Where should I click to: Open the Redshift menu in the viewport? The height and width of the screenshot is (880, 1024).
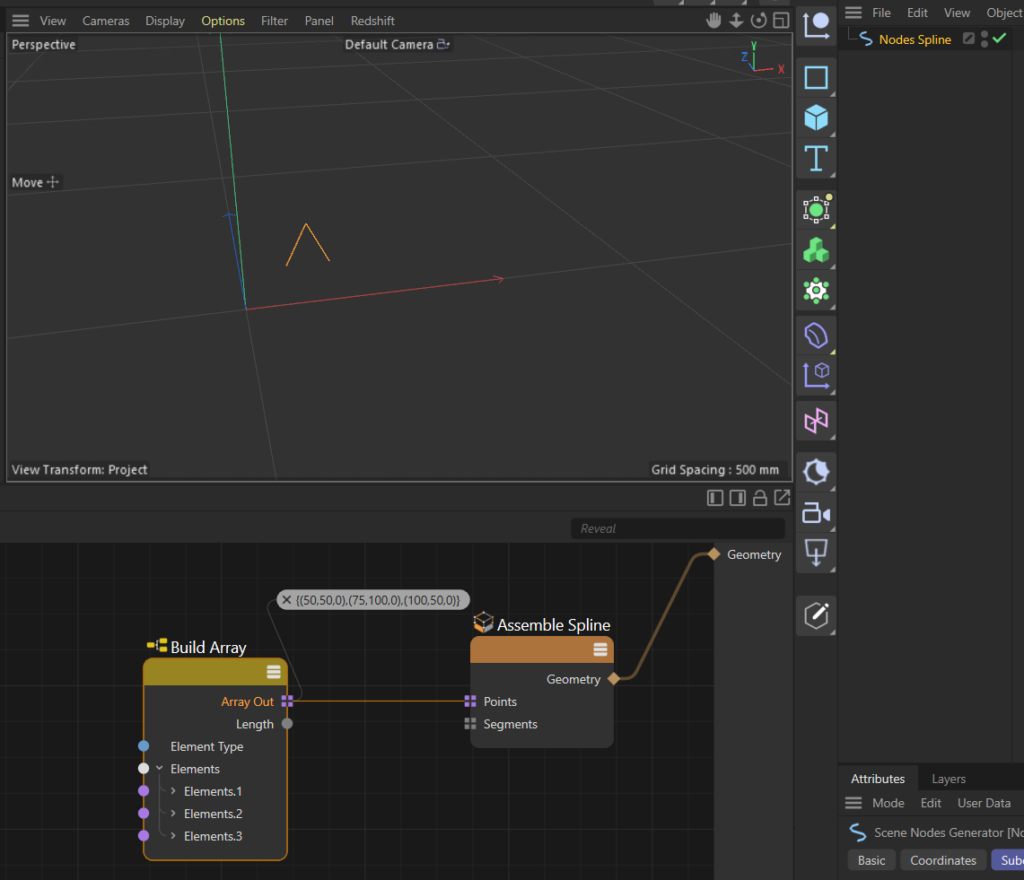tap(372, 20)
